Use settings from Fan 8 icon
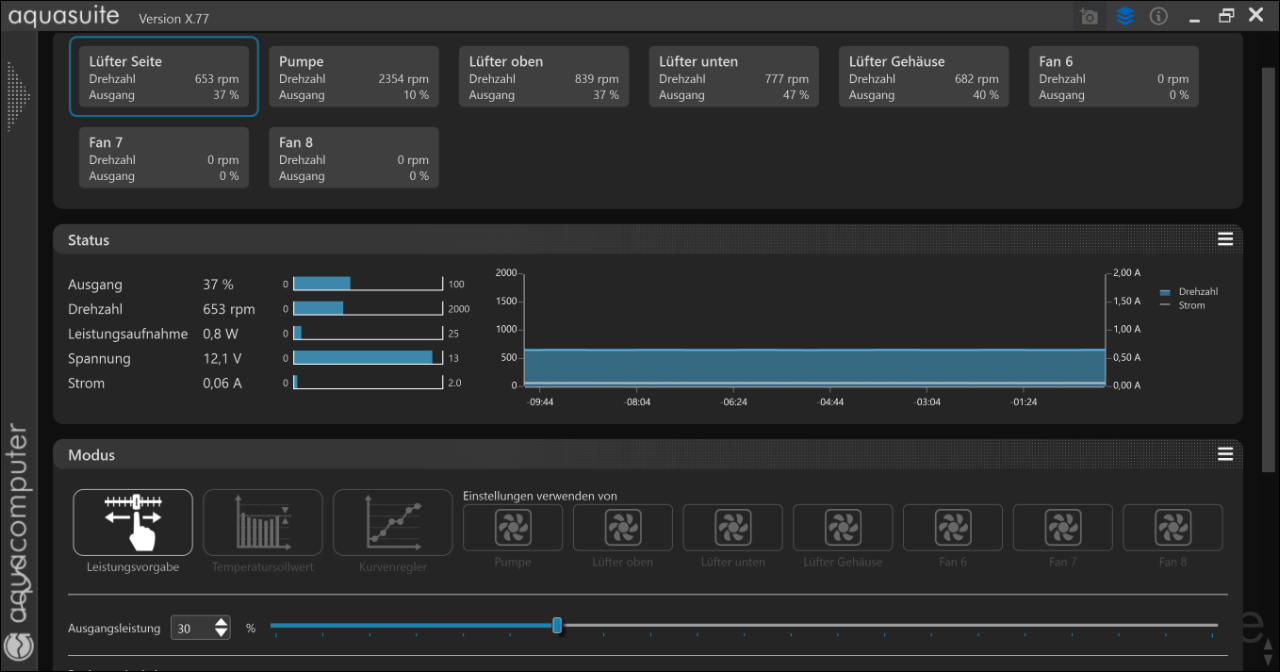1280x672 pixels. [x=1173, y=527]
